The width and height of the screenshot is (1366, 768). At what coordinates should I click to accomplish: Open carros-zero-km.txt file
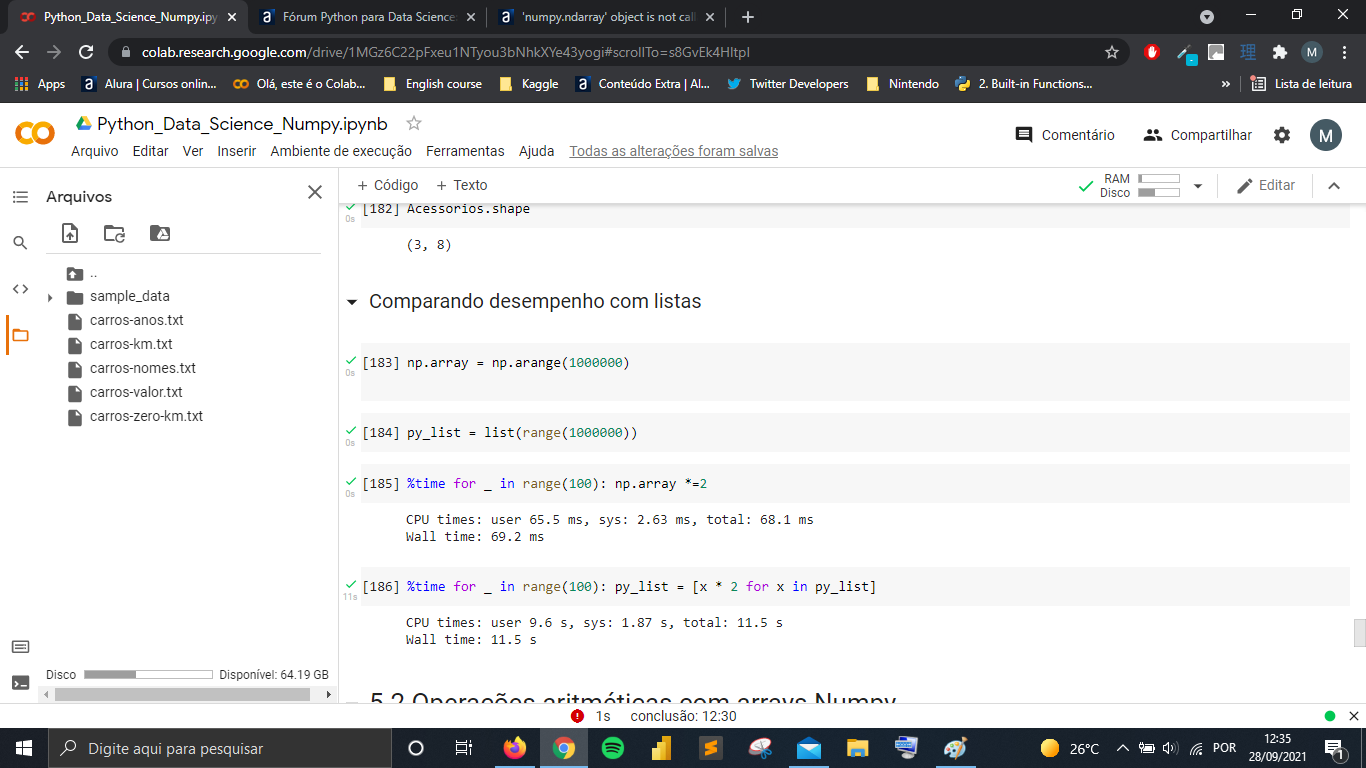click(x=146, y=417)
